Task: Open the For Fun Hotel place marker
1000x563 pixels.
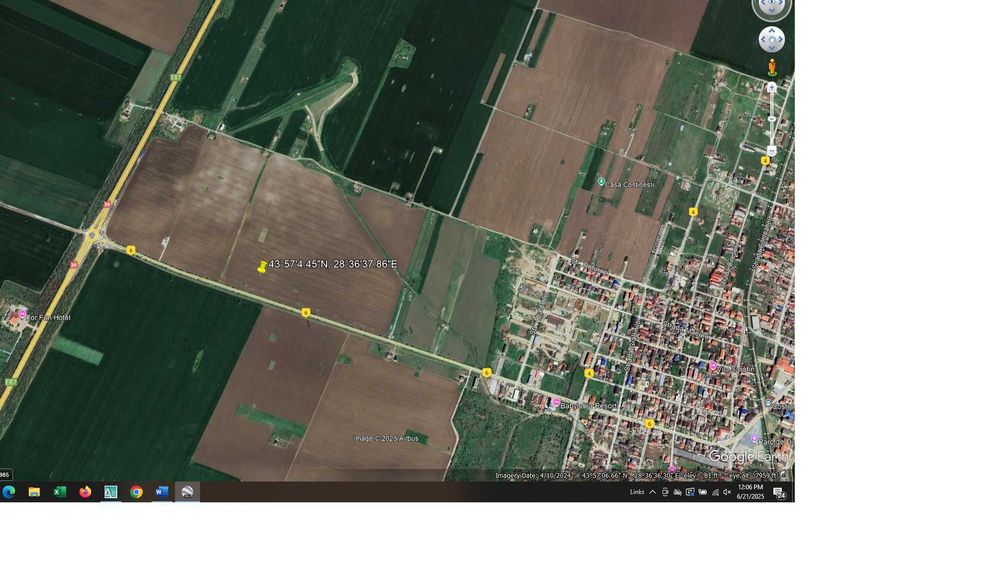Action: [x=22, y=314]
